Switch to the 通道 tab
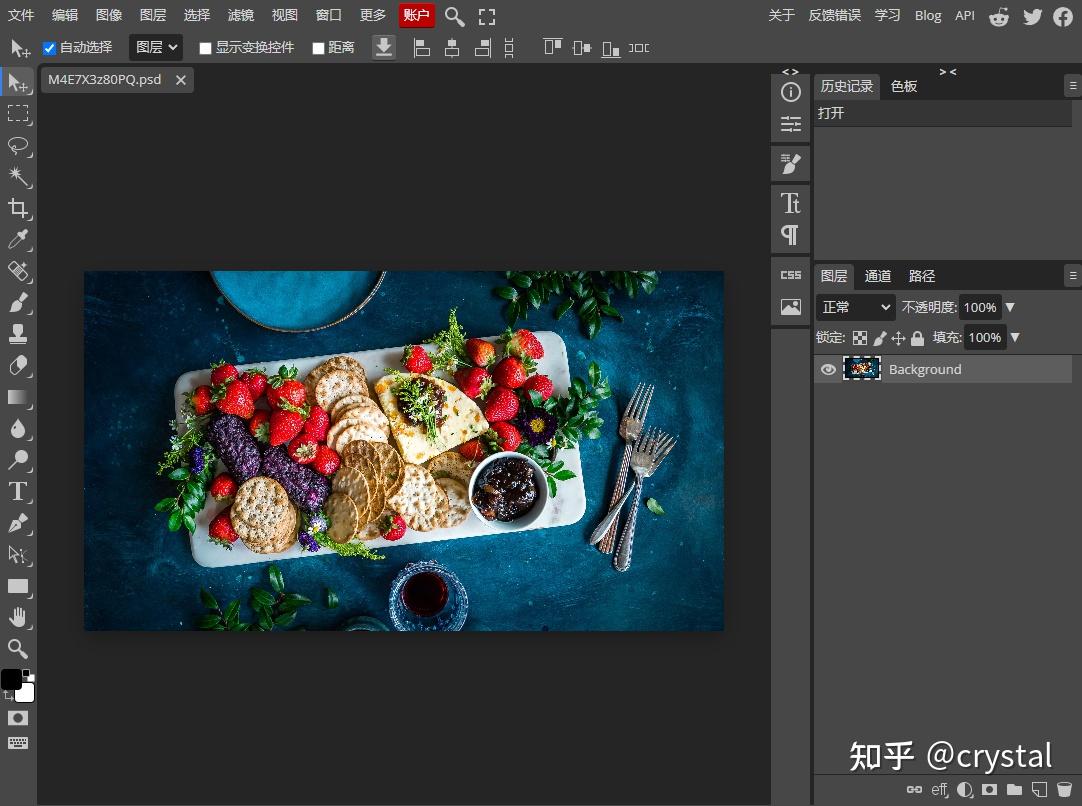Screen dimensions: 1082x806 (878, 276)
